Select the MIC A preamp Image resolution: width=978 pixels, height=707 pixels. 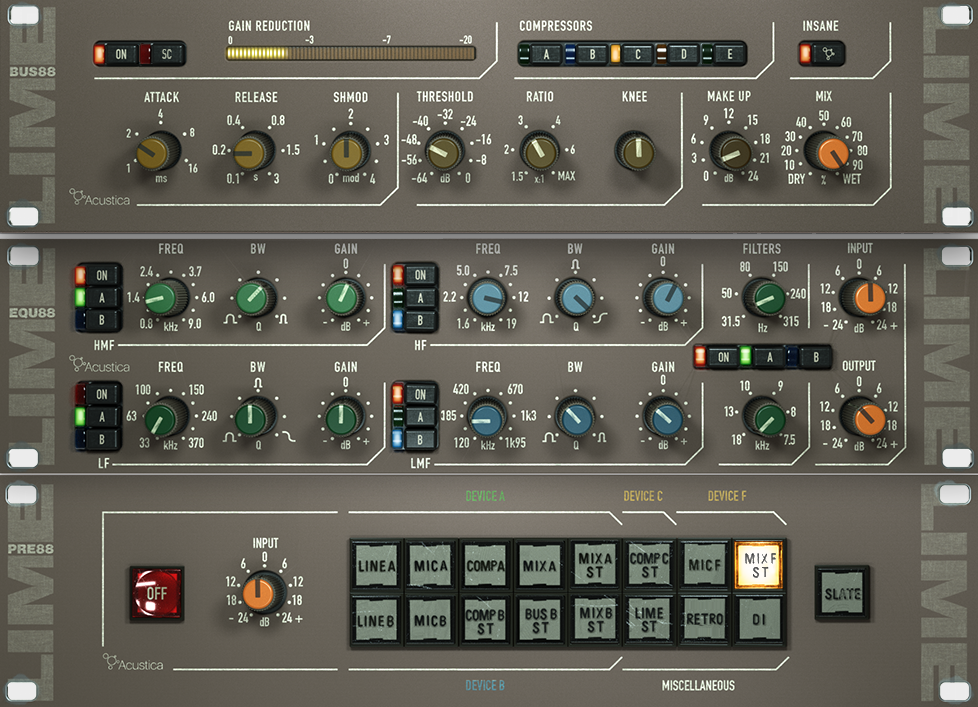(430, 565)
